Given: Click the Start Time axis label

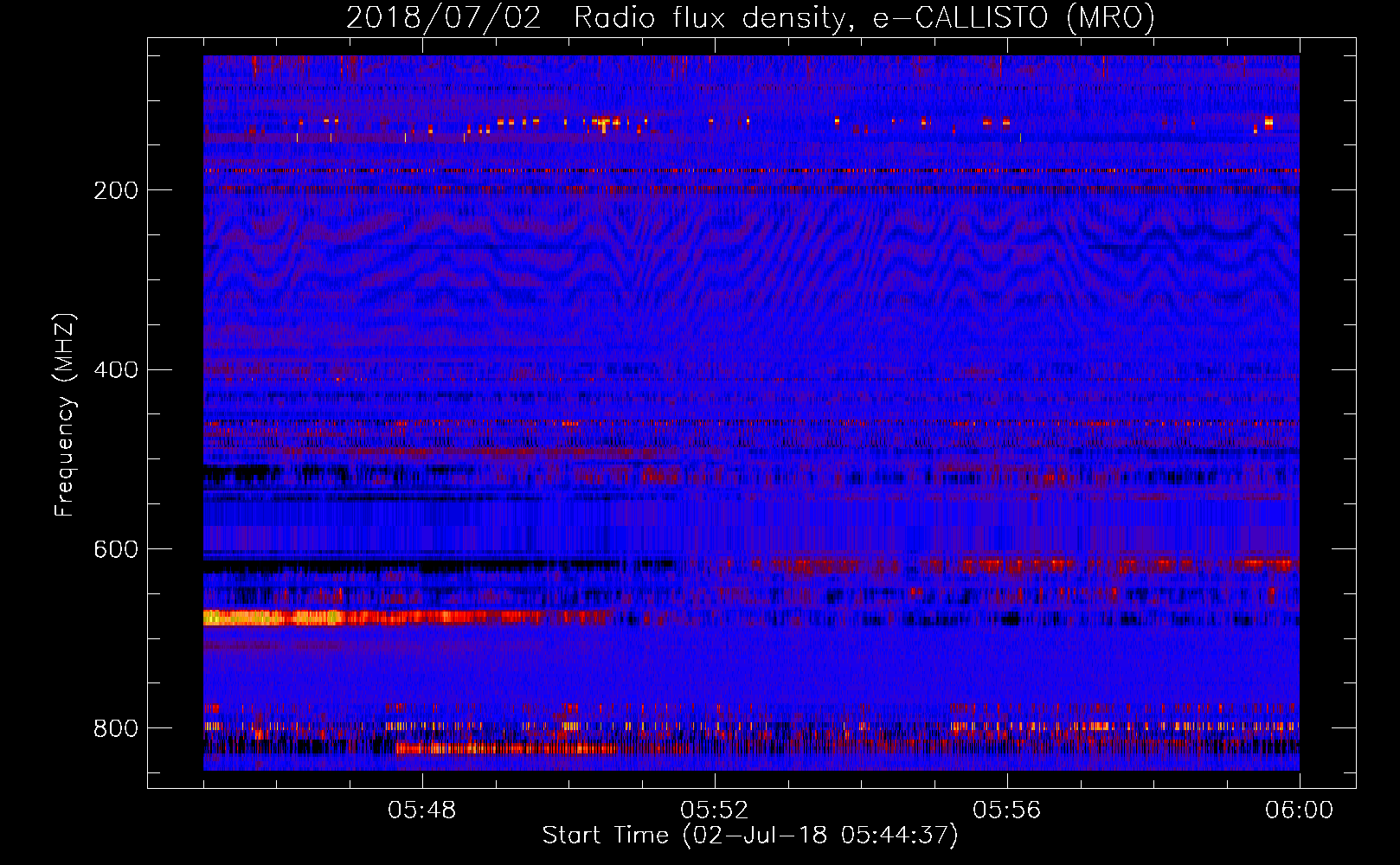Looking at the screenshot, I should pyautogui.click(x=750, y=836).
